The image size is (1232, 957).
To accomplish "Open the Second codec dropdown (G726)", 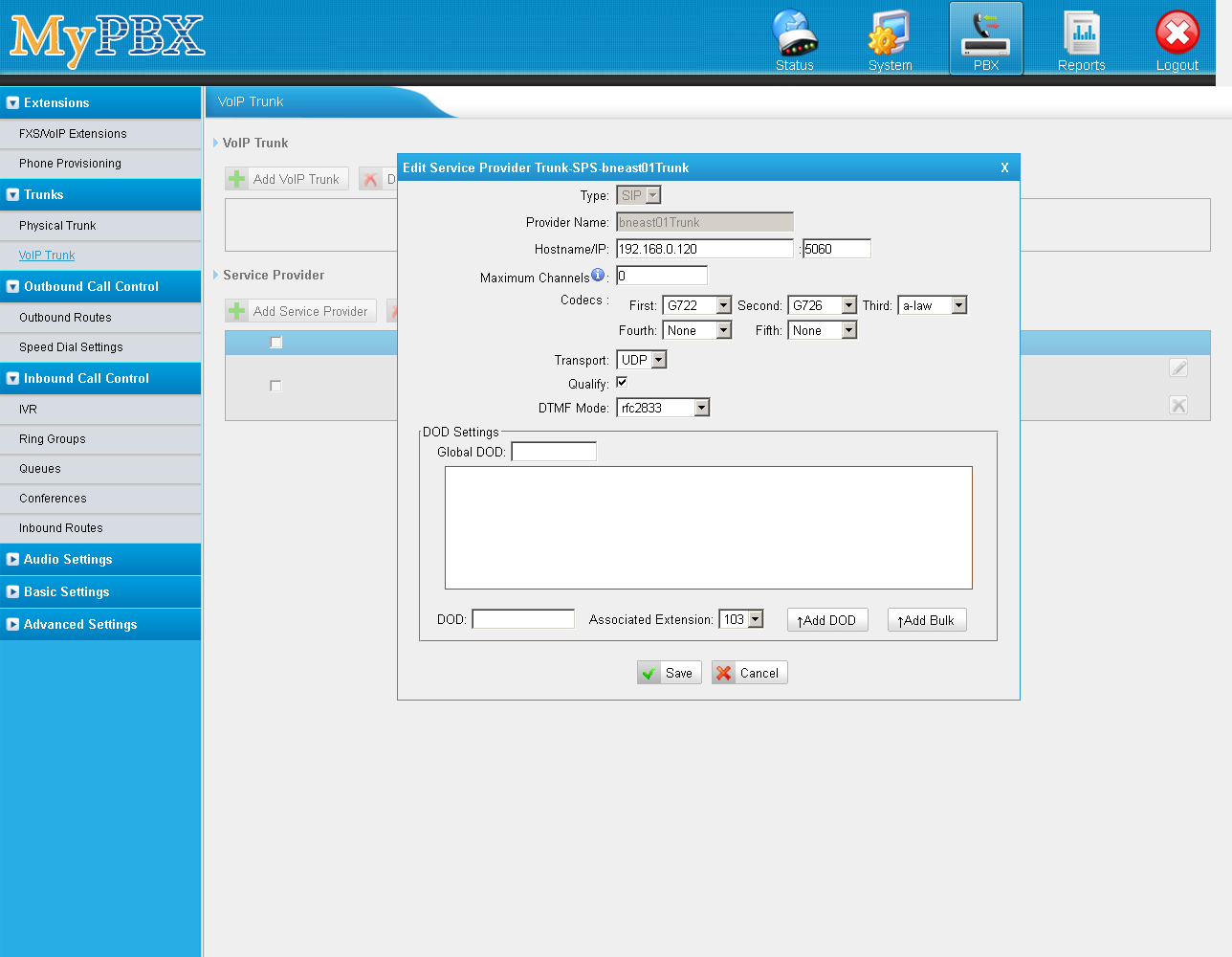I will 822,305.
